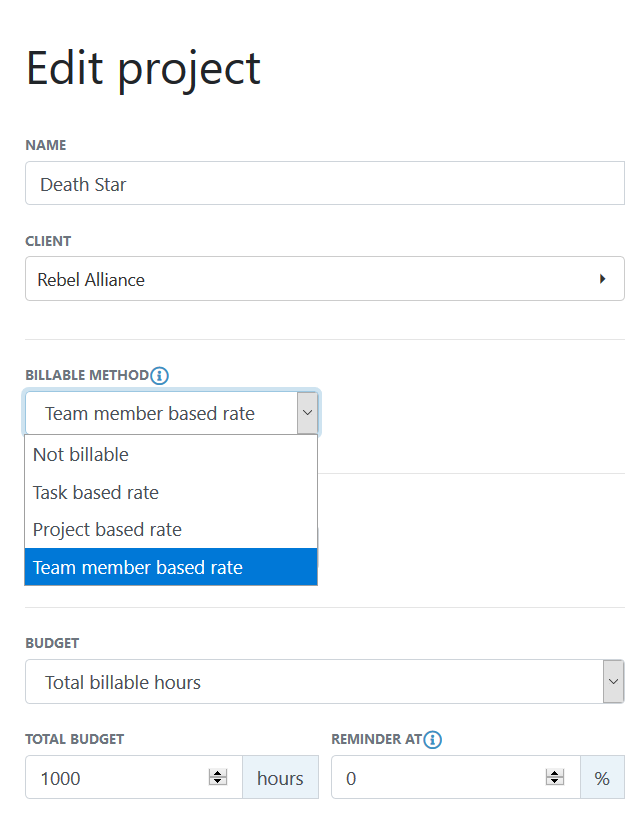Click the down stepper arrow on Total Budget

tap(218, 782)
